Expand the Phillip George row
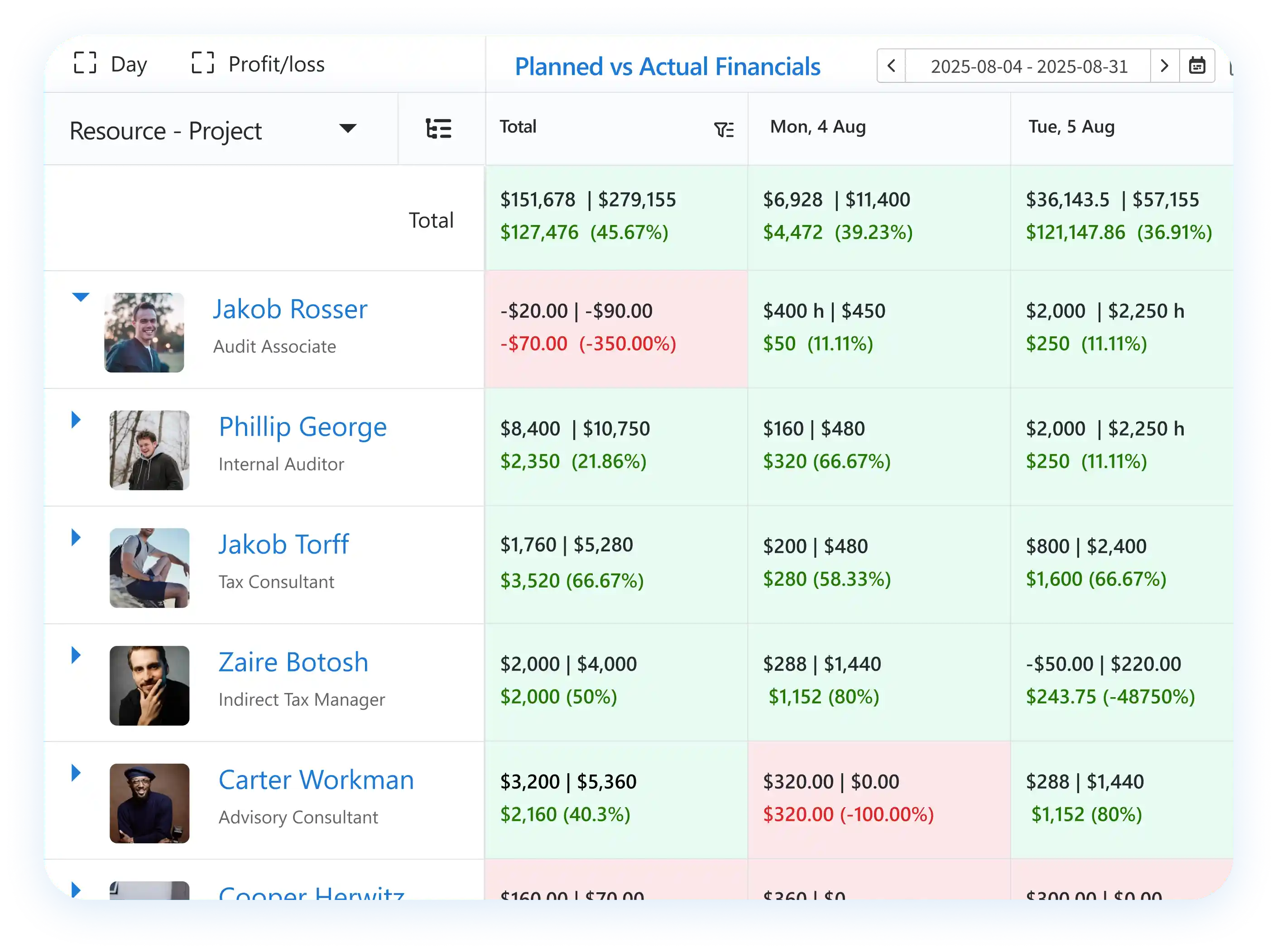Image resolution: width=1277 pixels, height=952 pixels. (76, 420)
